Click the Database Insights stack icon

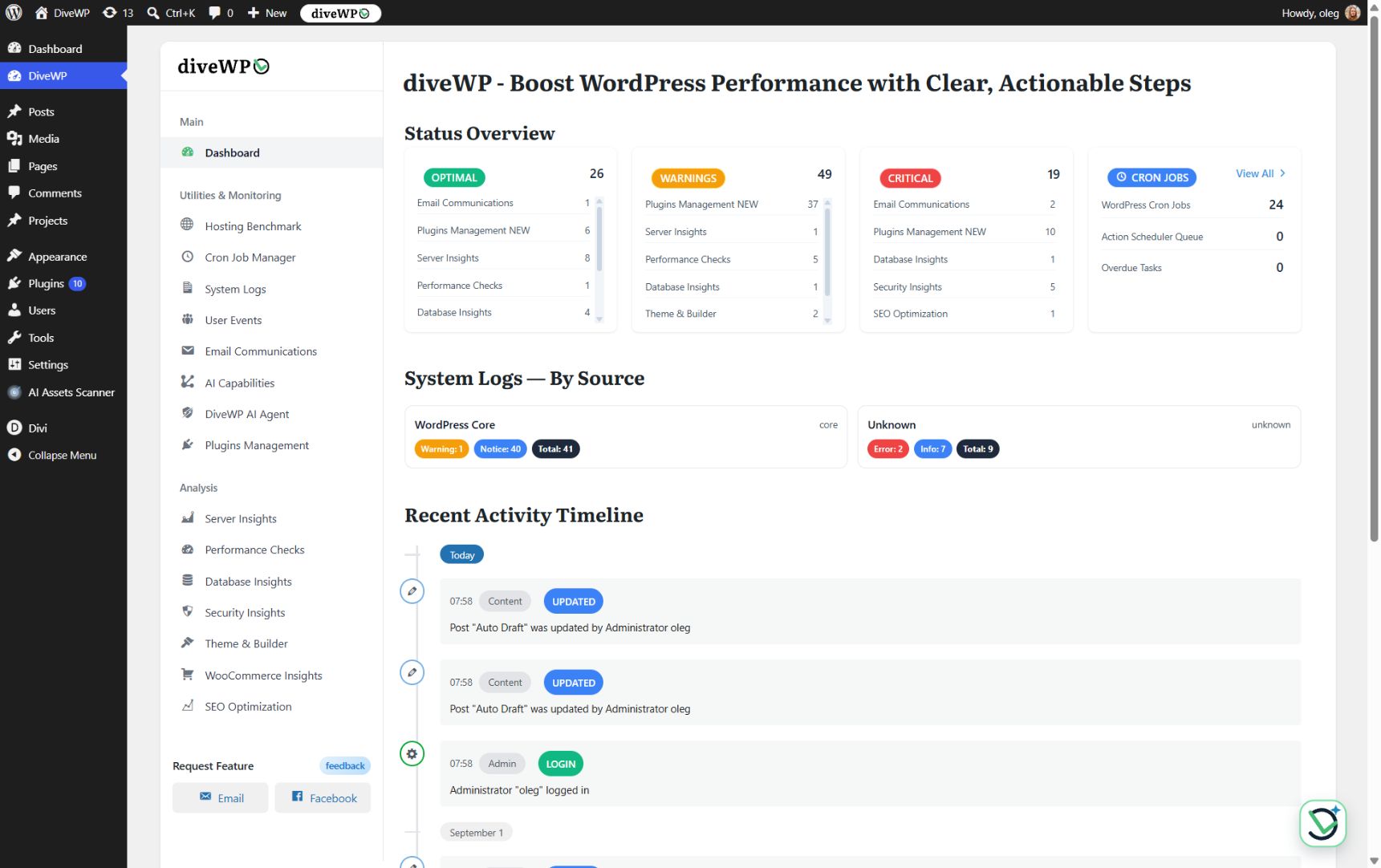point(187,580)
